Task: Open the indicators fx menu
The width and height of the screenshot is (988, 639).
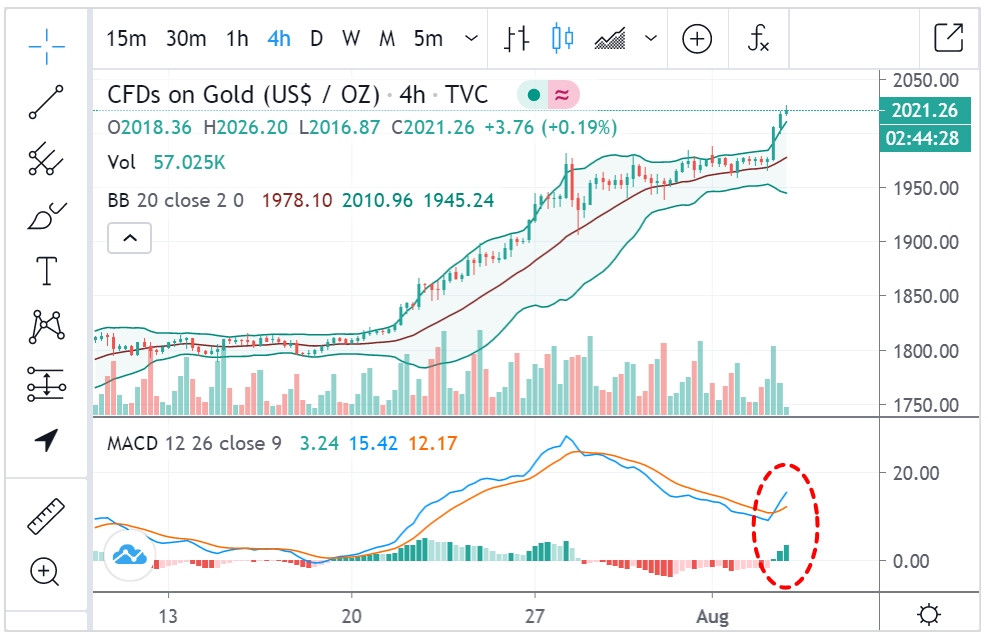Action: coord(759,39)
